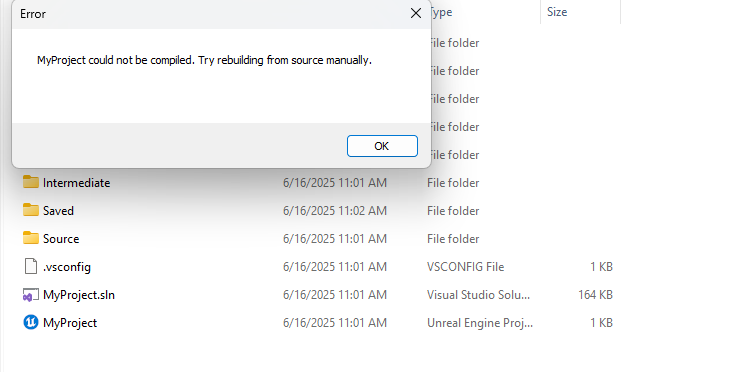740x372 pixels.
Task: Select the Saved folder icon
Action: click(x=31, y=210)
